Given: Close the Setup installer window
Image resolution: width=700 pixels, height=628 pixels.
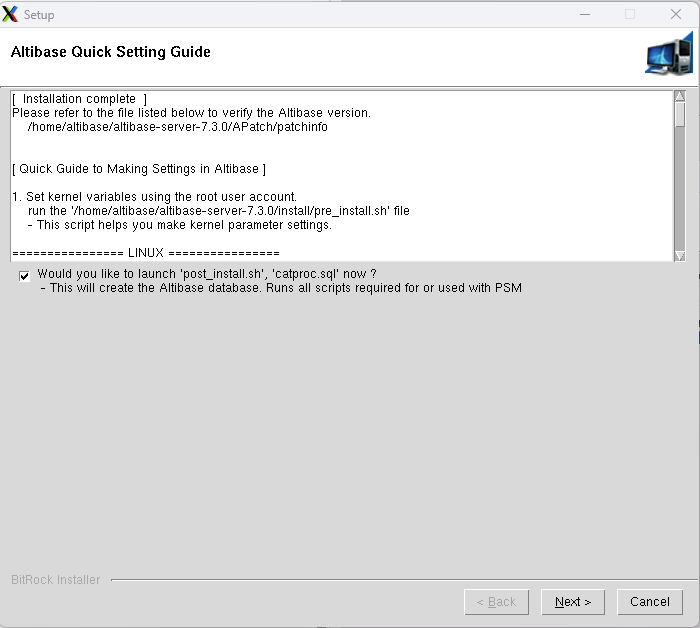Looking at the screenshot, I should pos(676,14).
